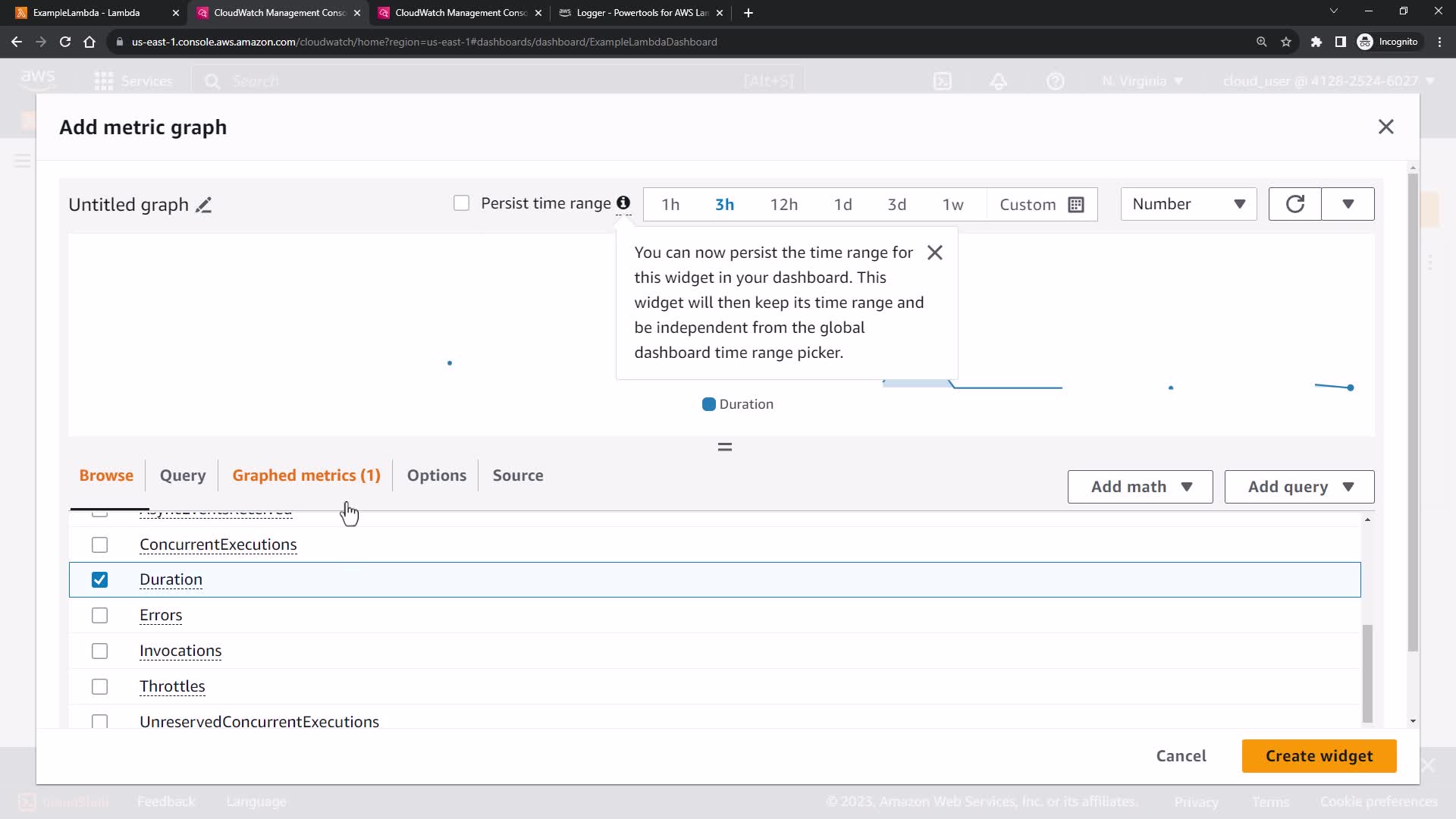The width and height of the screenshot is (1456, 819).
Task: Click the graph resize handle below the chart
Action: [x=724, y=447]
